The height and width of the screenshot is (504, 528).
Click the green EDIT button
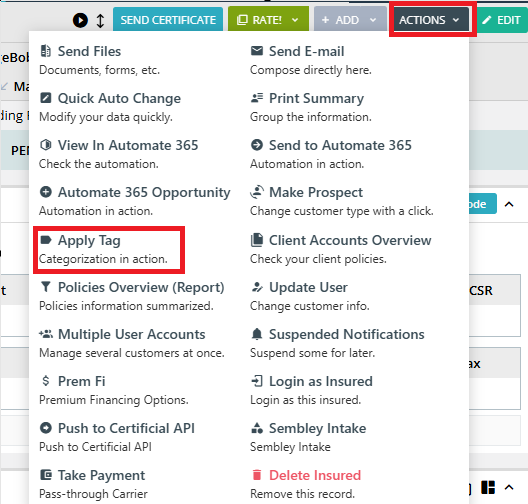pyautogui.click(x=502, y=20)
